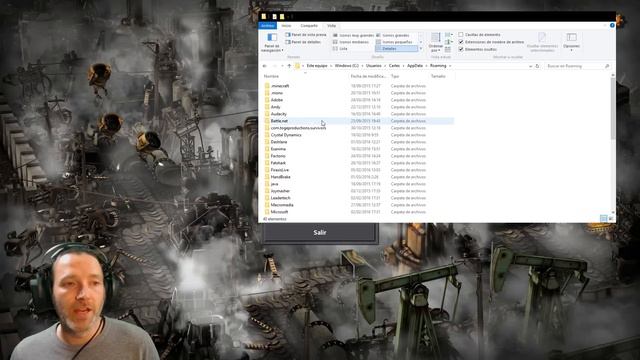
Task: Open recent locations dropdown arrow
Action: [x=282, y=66]
